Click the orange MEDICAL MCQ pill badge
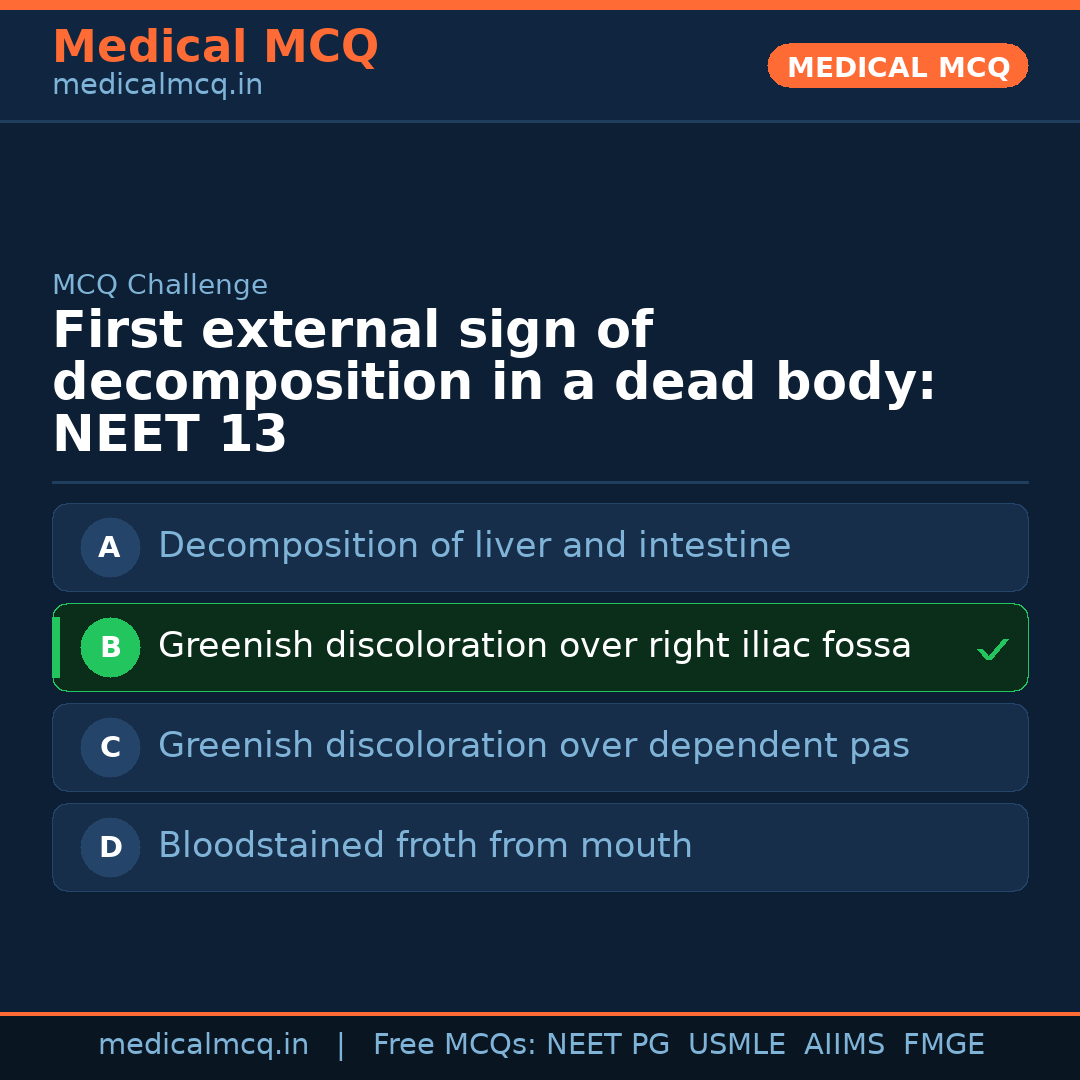Image resolution: width=1080 pixels, height=1080 pixels. [898, 66]
